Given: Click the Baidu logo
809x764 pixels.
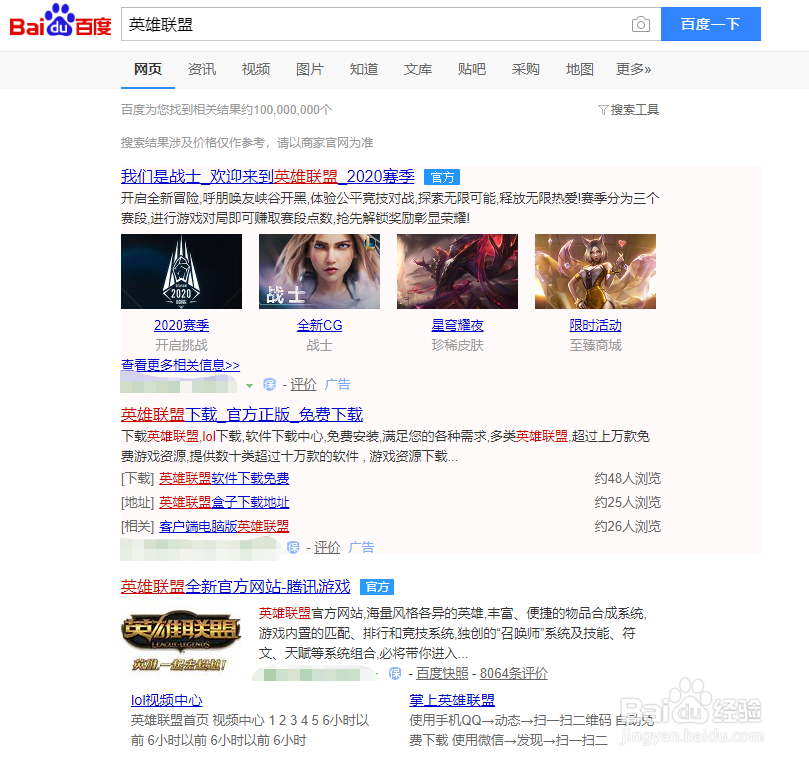Looking at the screenshot, I should 60,22.
